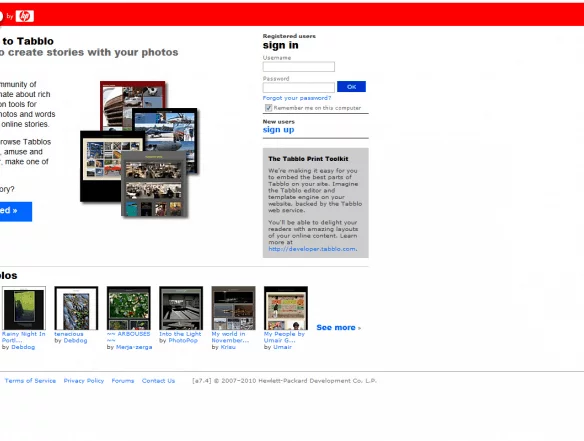The image size is (584, 441).
Task: Click the 'sign up' link for new users
Action: pyautogui.click(x=279, y=130)
